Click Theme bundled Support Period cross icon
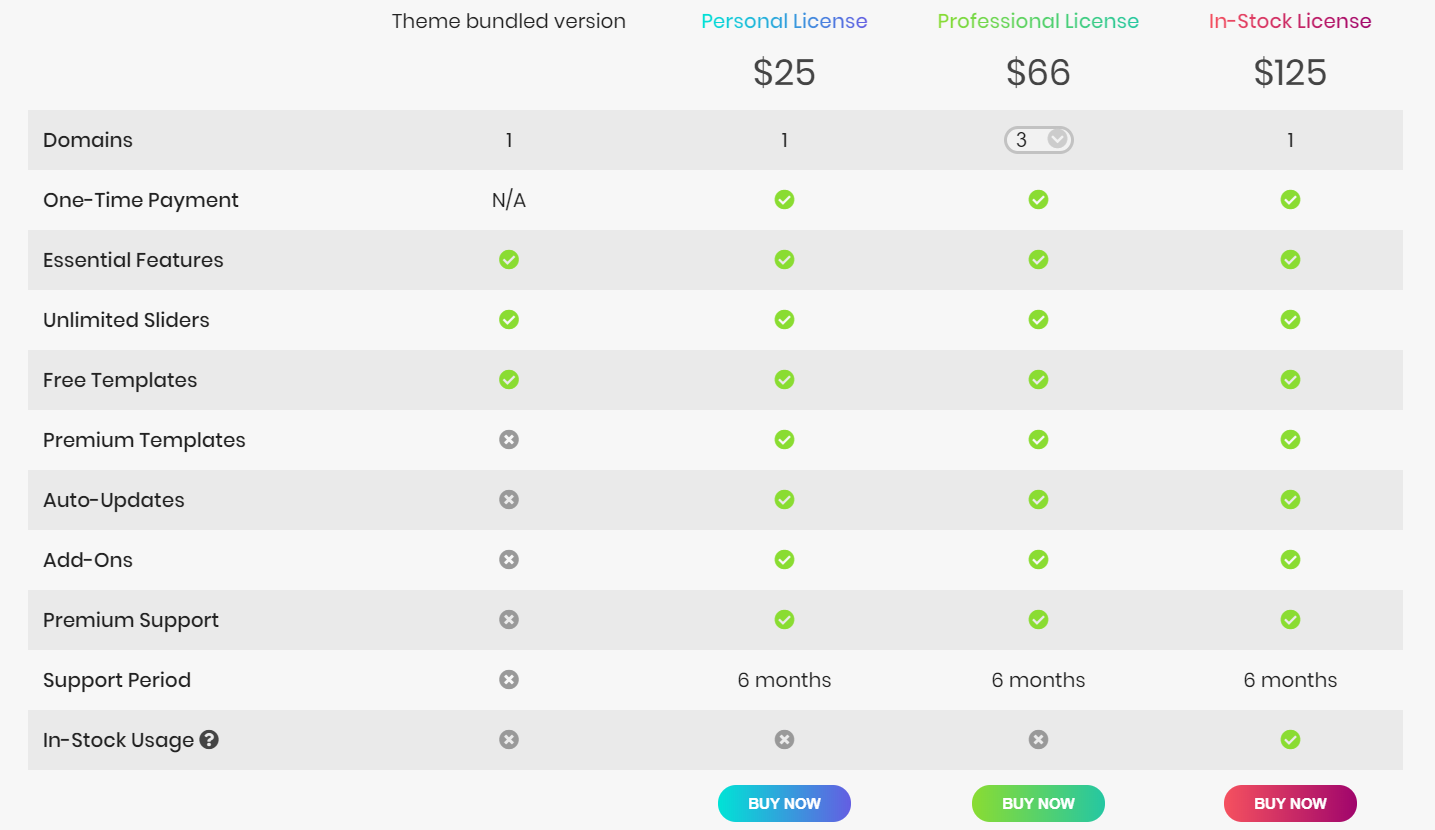1435x830 pixels. click(x=509, y=680)
